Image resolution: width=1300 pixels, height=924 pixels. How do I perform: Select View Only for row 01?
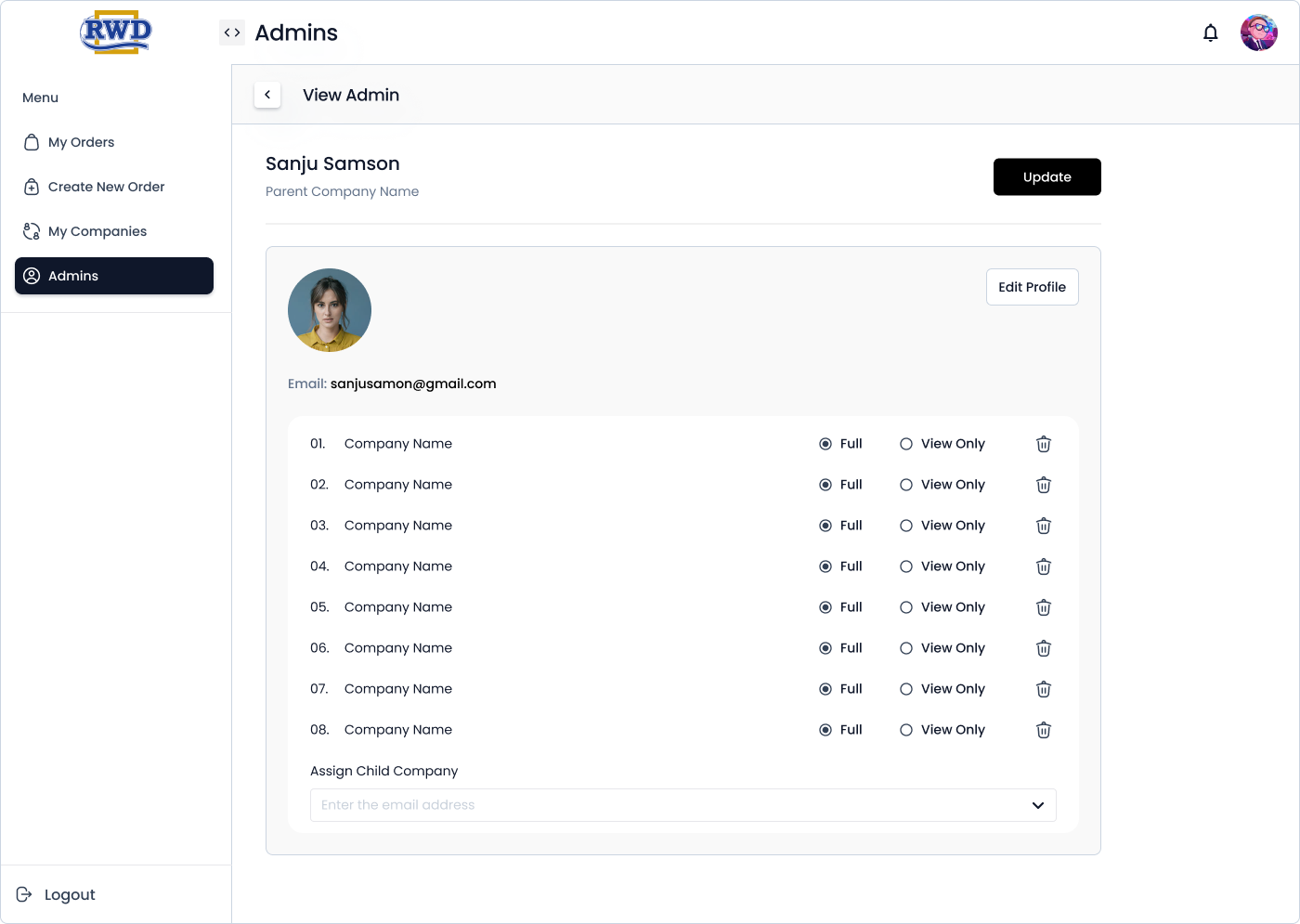click(x=906, y=444)
